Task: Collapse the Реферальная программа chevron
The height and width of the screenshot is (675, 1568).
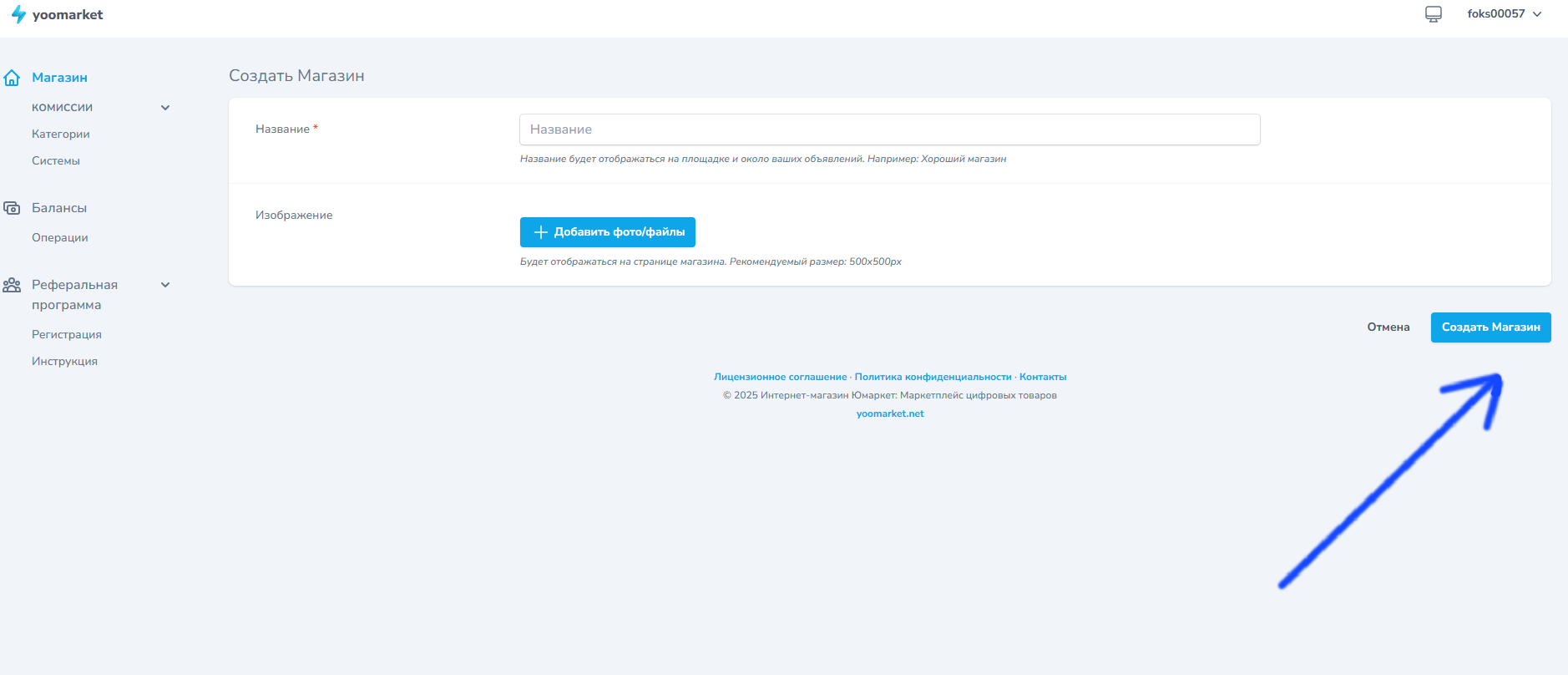Action: pos(165,285)
